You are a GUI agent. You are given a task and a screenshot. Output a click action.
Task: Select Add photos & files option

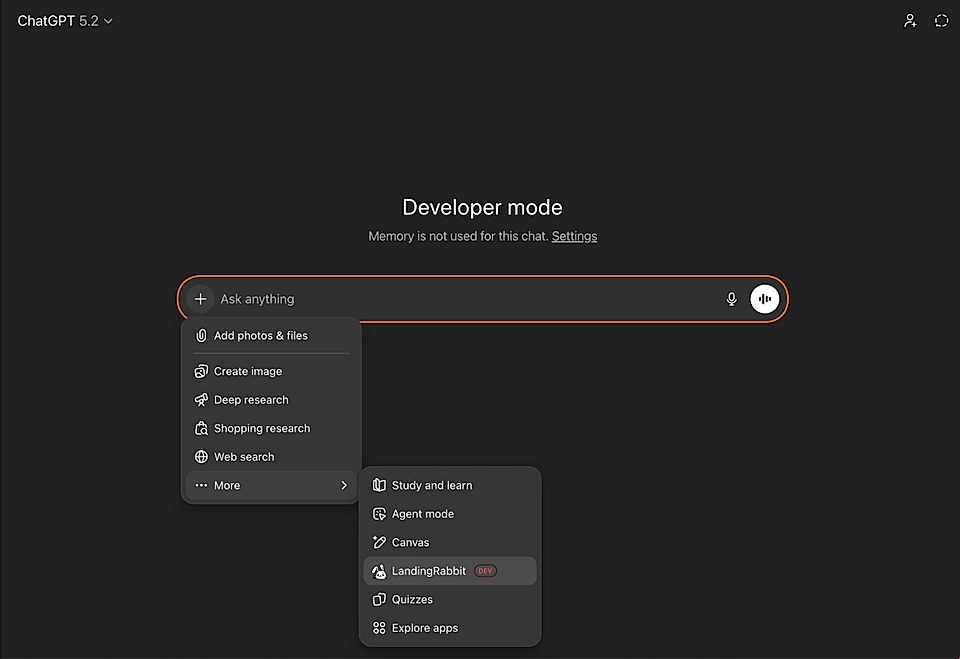point(260,336)
